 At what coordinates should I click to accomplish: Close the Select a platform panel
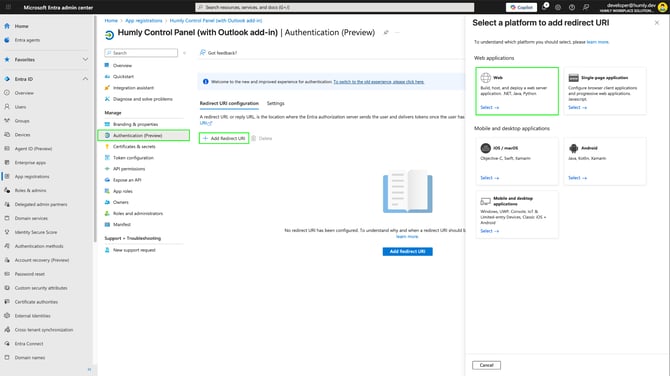tap(657, 23)
